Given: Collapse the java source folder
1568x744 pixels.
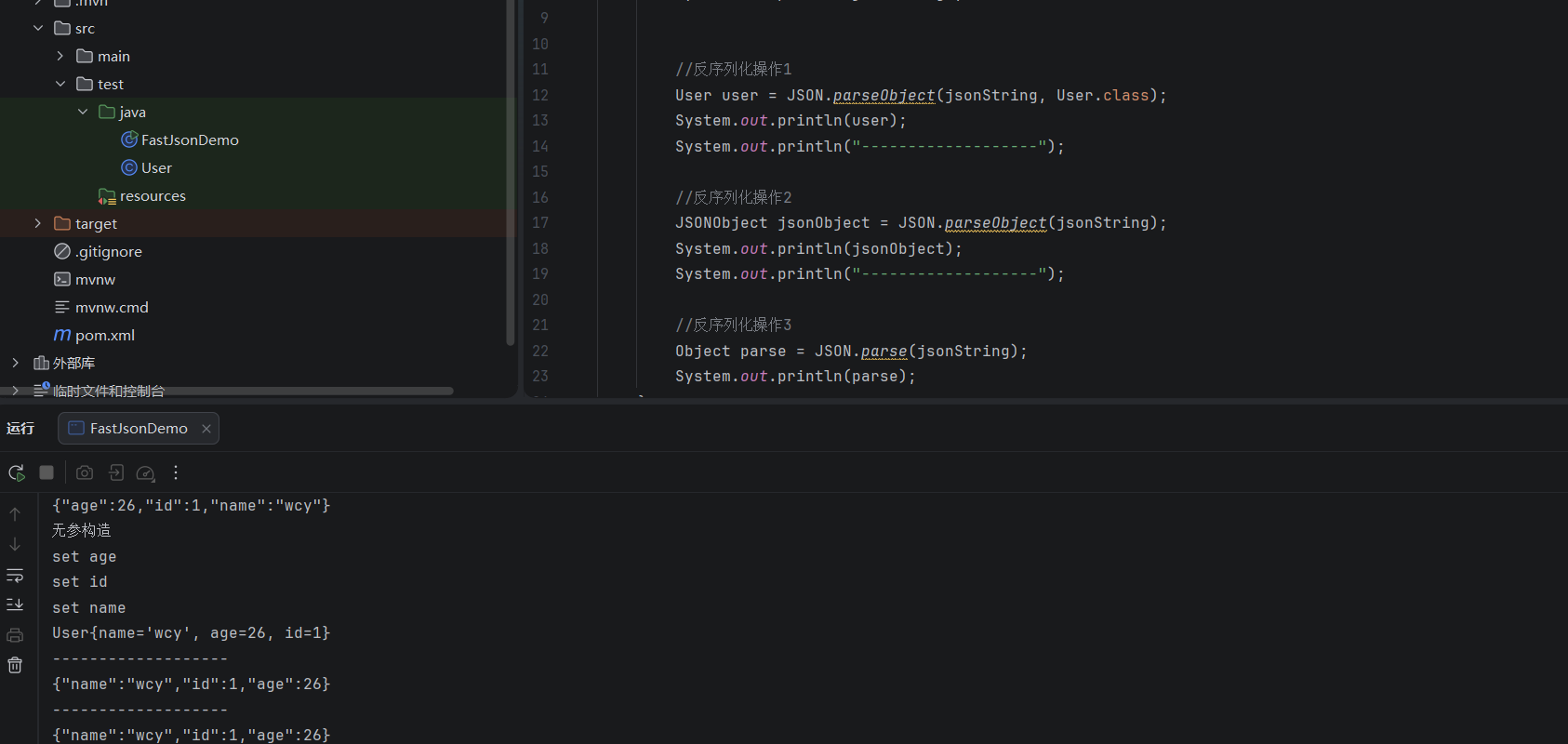Looking at the screenshot, I should tap(83, 112).
